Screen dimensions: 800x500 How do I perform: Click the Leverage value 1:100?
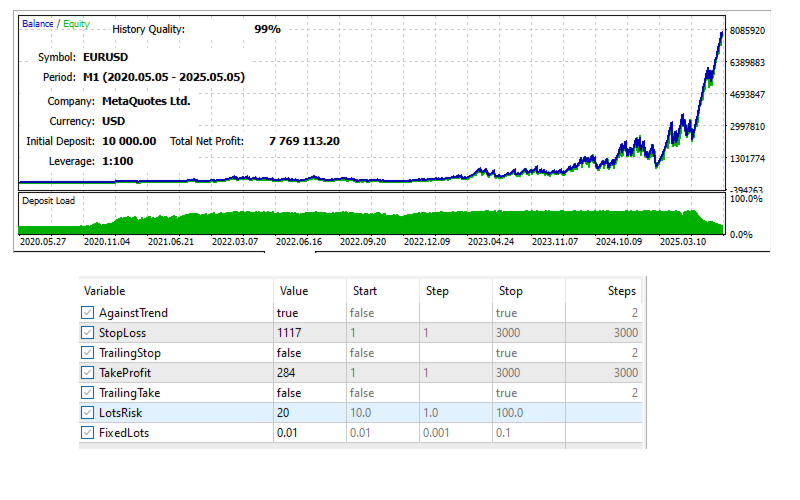pos(117,161)
